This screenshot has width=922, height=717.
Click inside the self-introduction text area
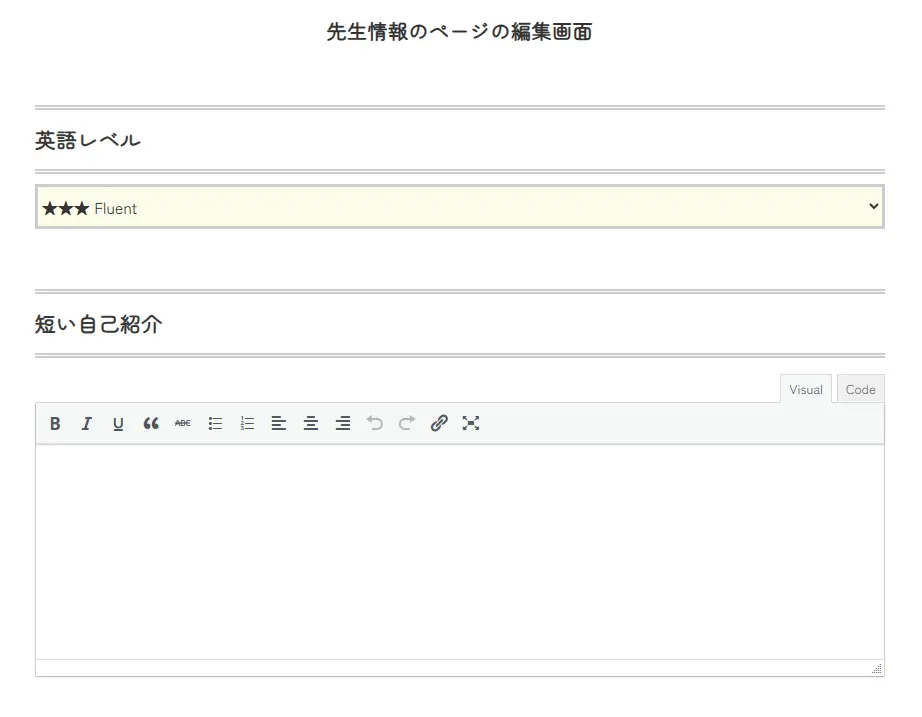[460, 552]
